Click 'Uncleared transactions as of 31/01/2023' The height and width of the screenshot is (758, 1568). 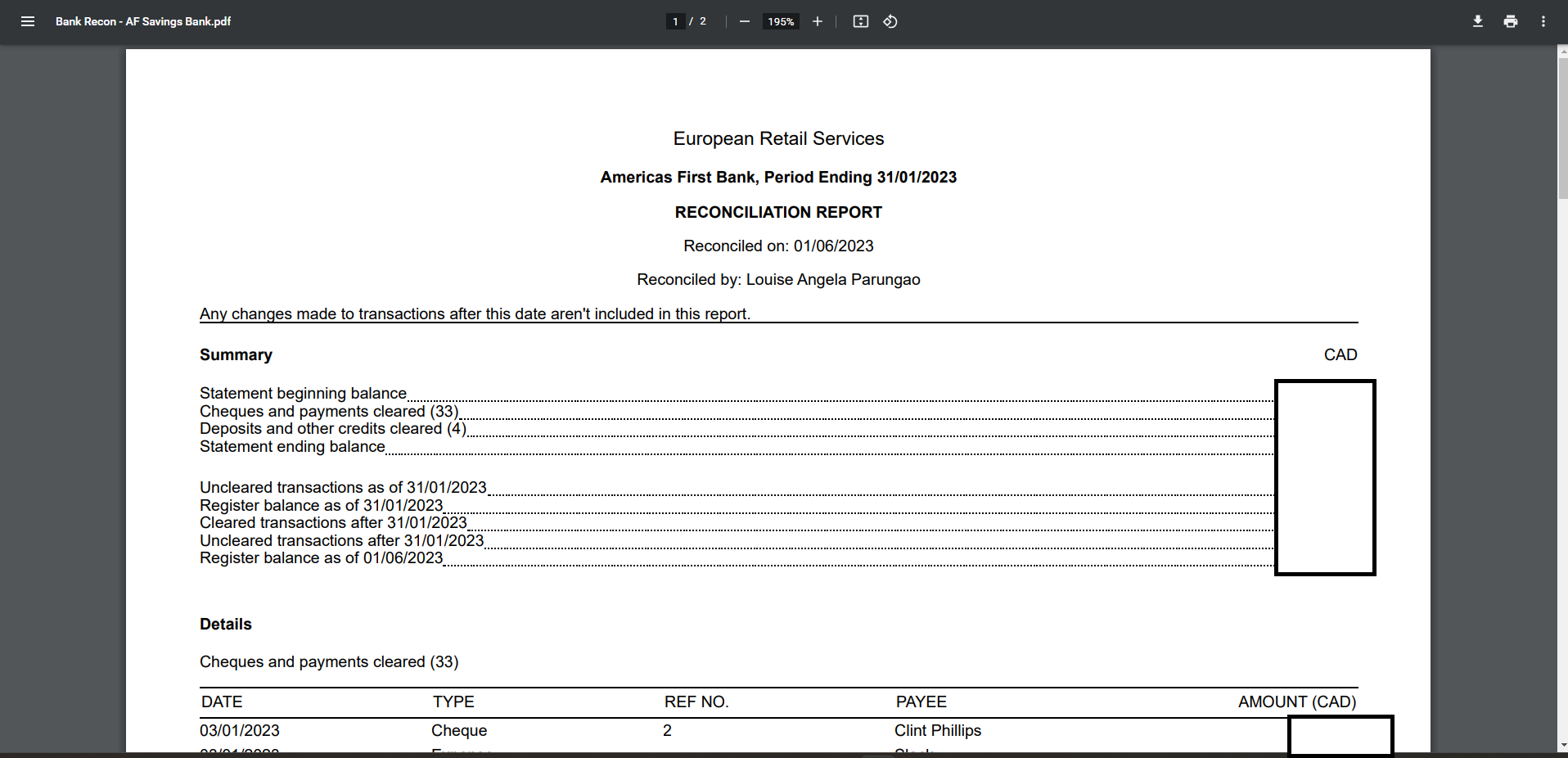point(343,487)
